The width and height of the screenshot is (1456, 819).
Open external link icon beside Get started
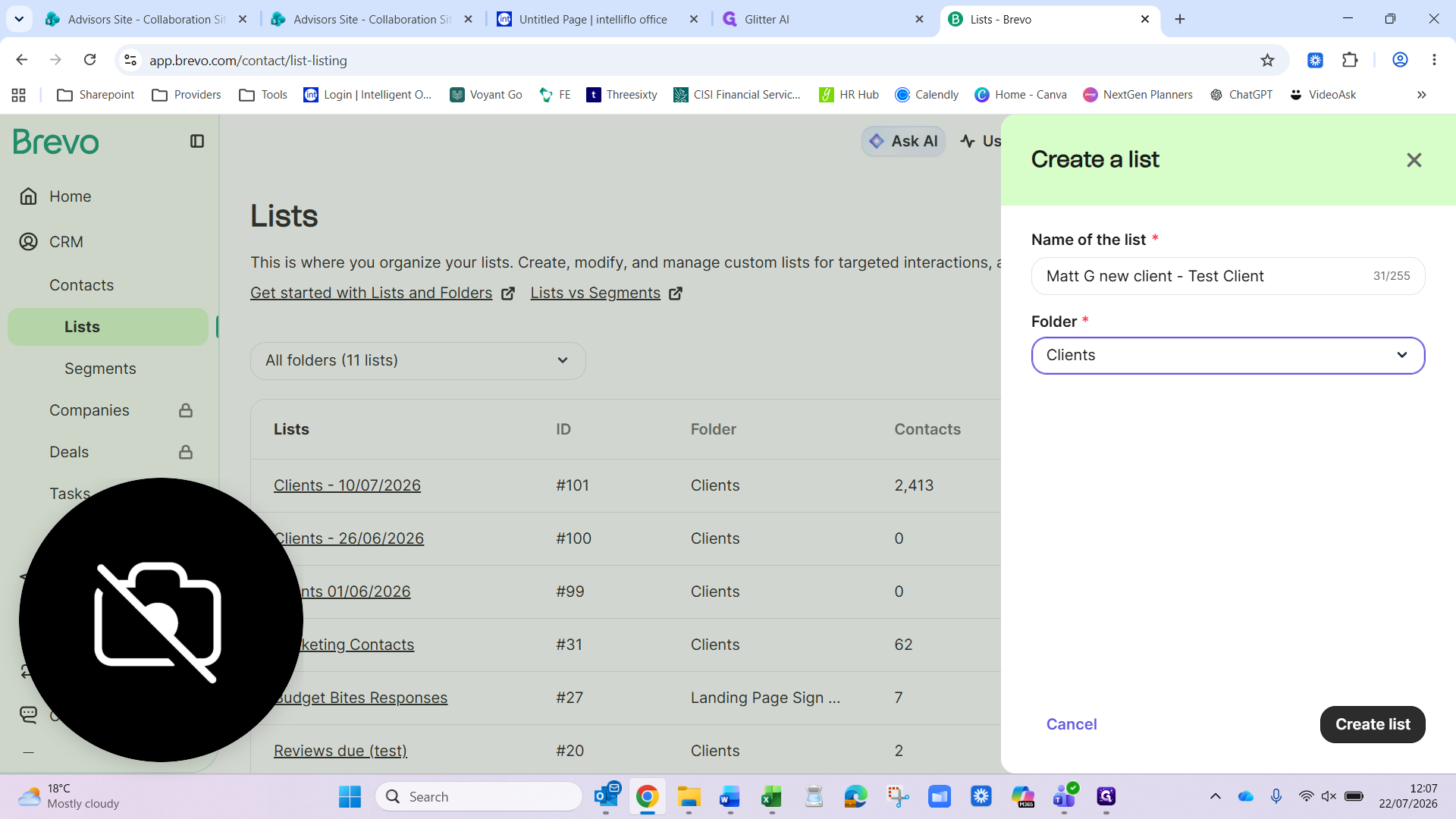pos(508,293)
